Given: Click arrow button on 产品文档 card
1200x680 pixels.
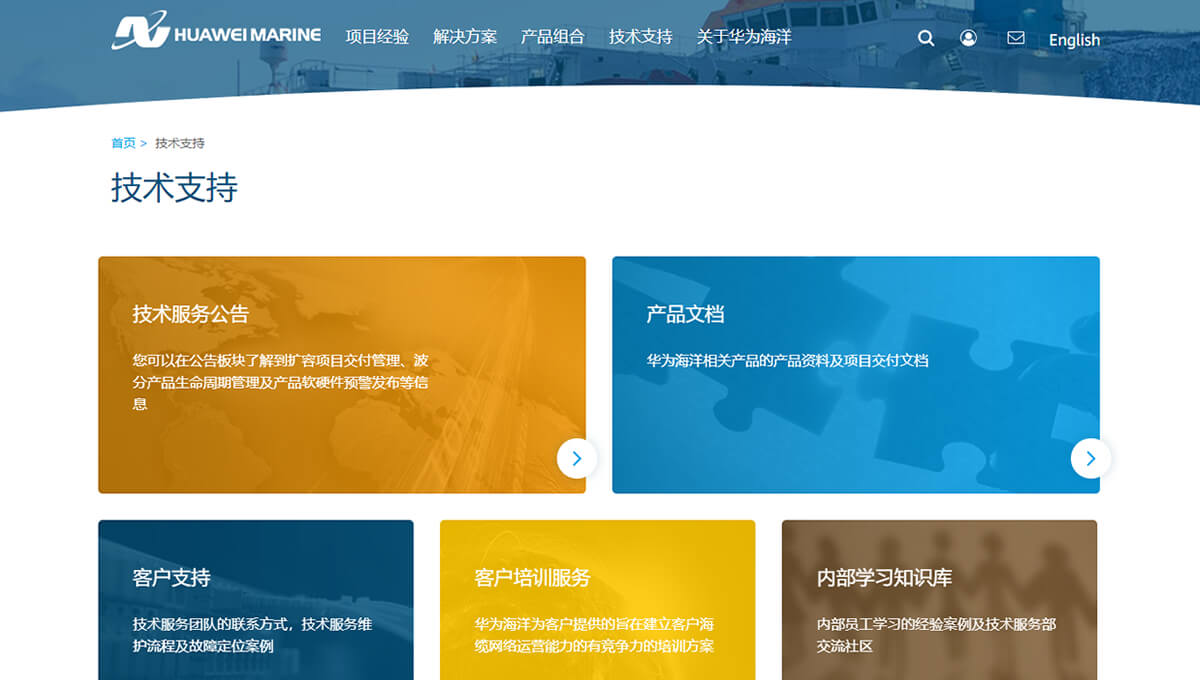Looking at the screenshot, I should click(x=1090, y=458).
